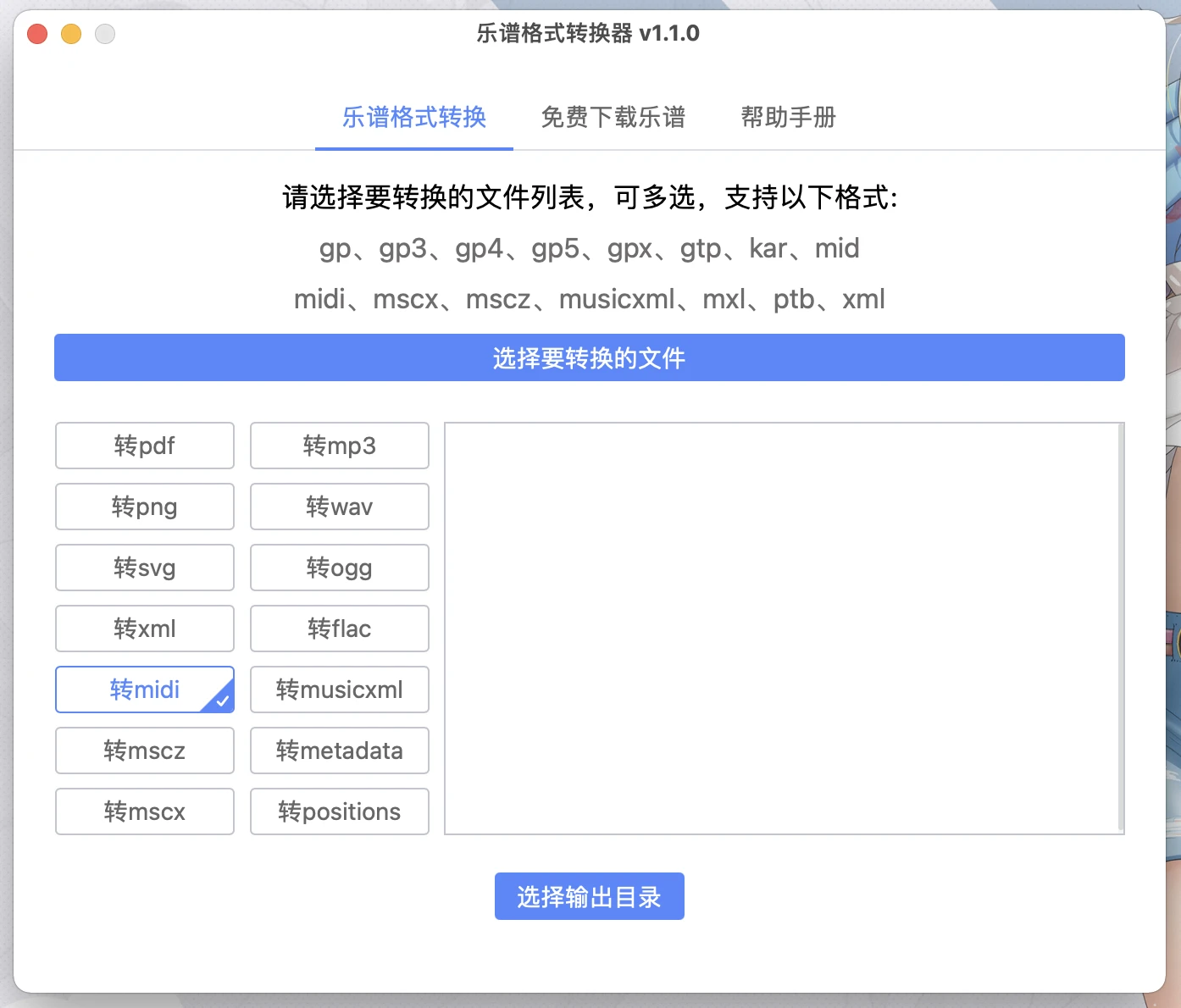
Task: Choose the 转xml output format
Action: (x=145, y=629)
